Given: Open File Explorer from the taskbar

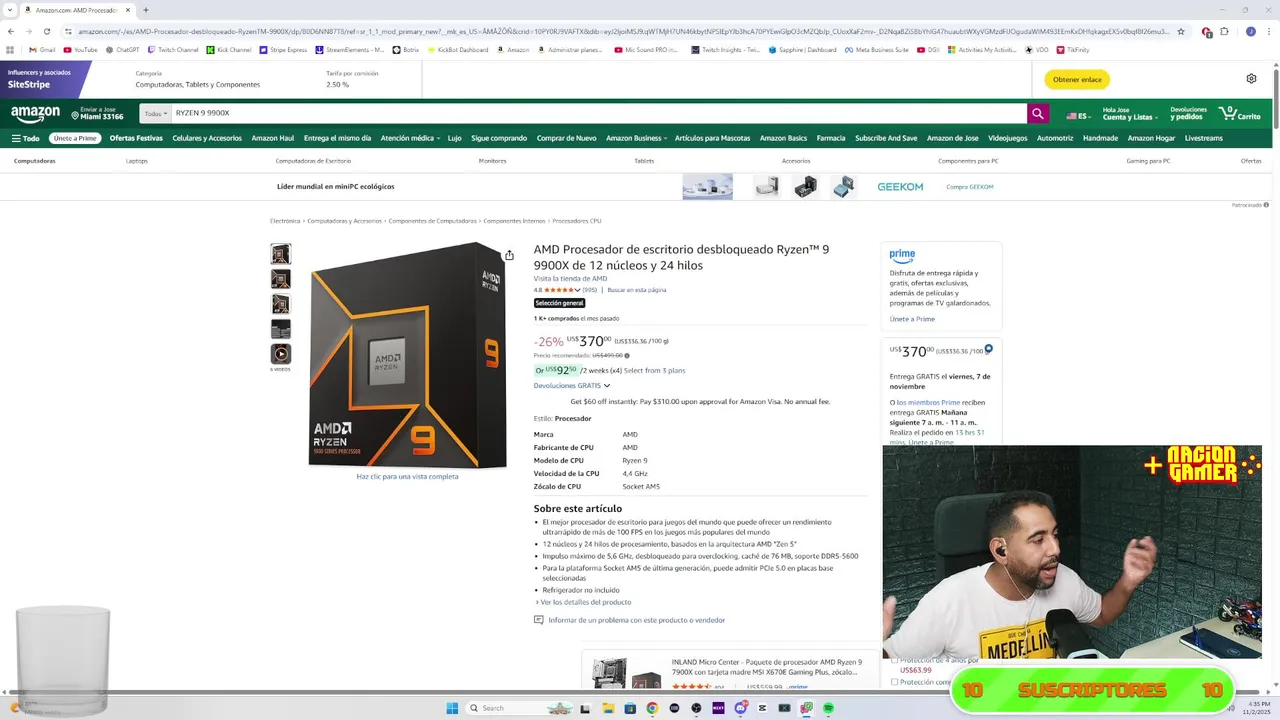Looking at the screenshot, I should [608, 708].
